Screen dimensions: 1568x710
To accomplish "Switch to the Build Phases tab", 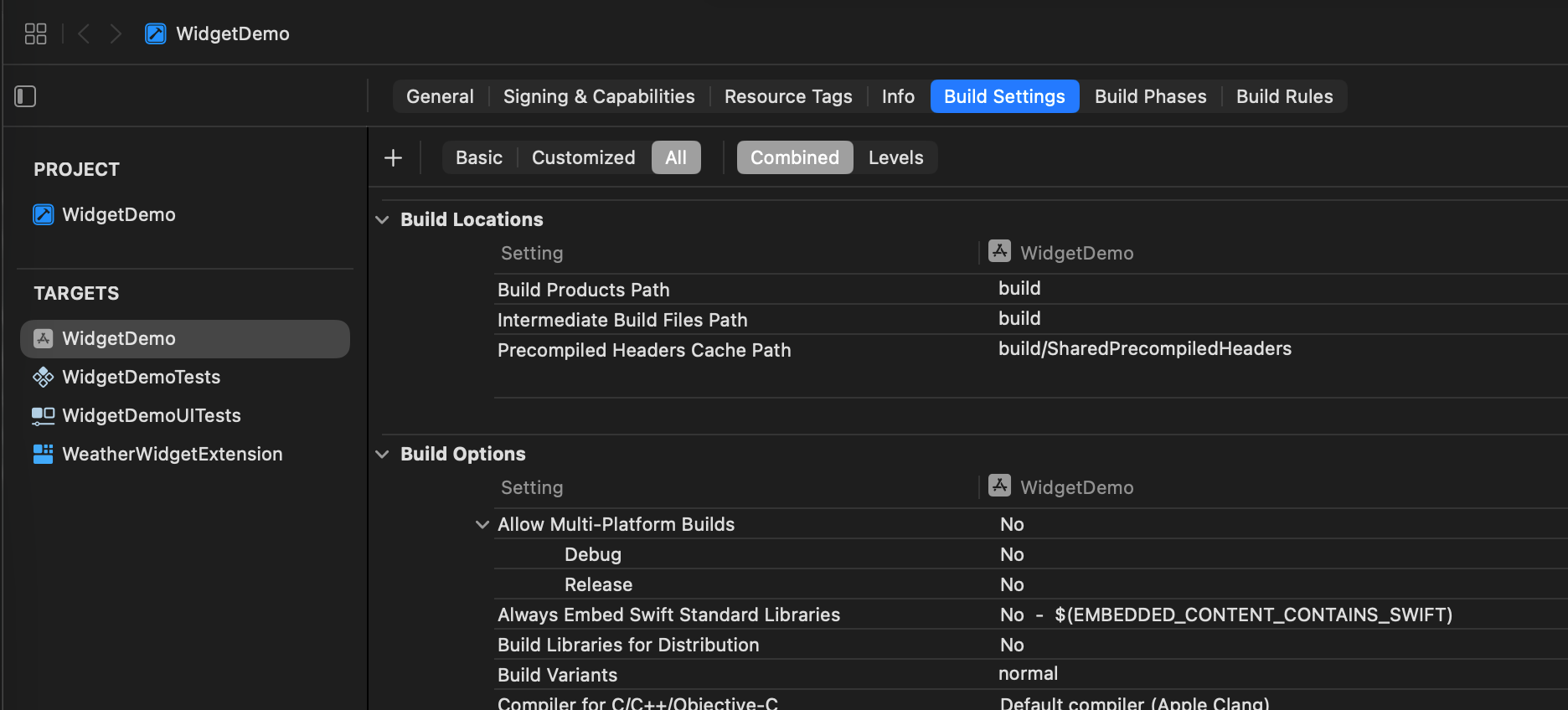I will [1150, 96].
